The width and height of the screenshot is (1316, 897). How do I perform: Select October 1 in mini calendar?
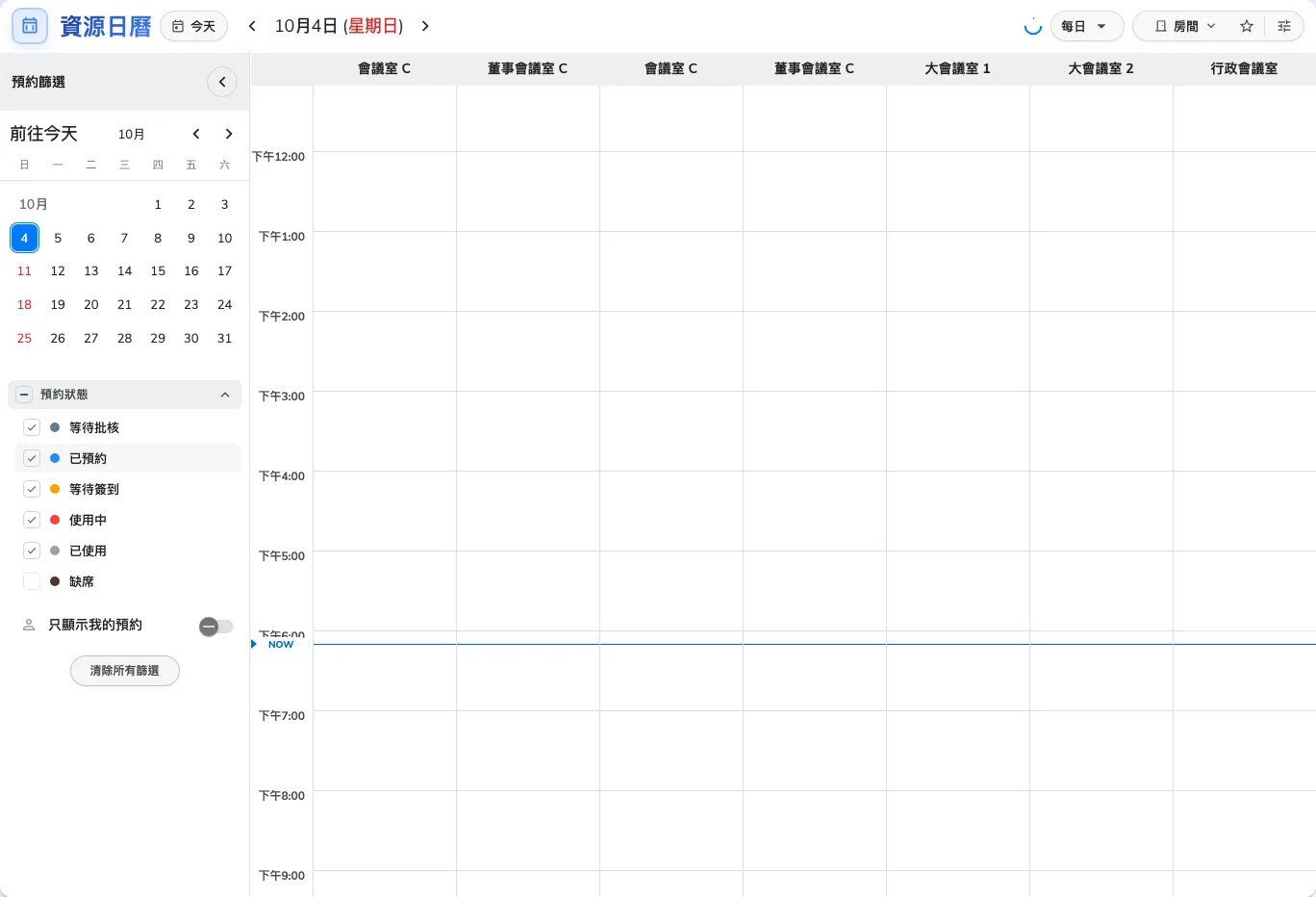tap(158, 204)
